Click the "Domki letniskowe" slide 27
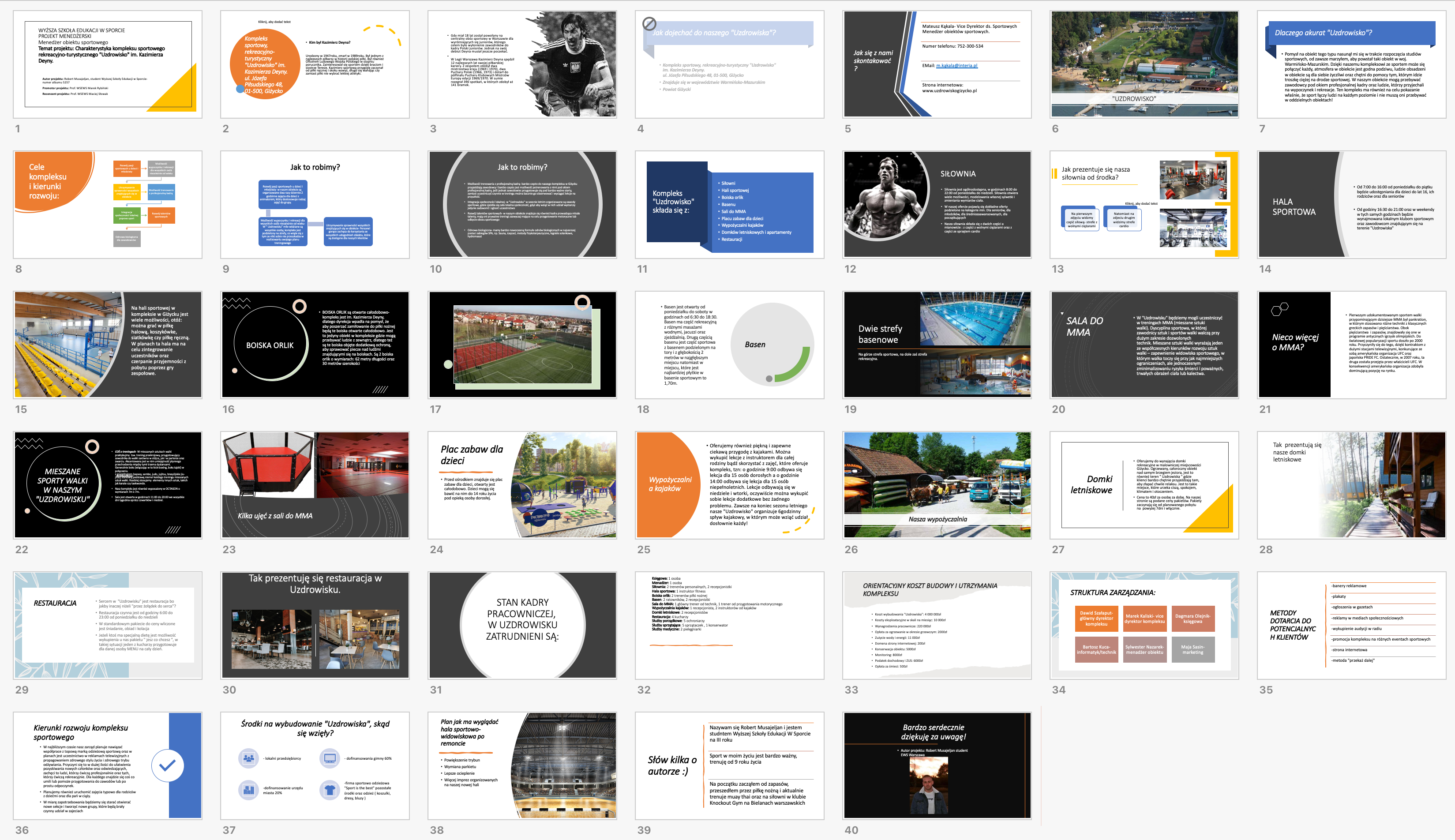The height and width of the screenshot is (840, 1455). click(x=1144, y=484)
